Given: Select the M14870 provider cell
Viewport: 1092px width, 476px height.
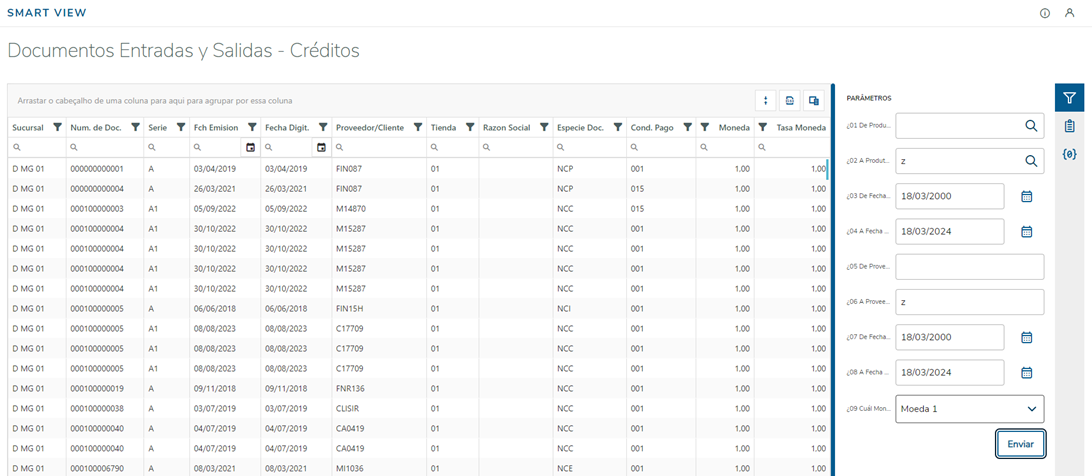Looking at the screenshot, I should pos(379,208).
